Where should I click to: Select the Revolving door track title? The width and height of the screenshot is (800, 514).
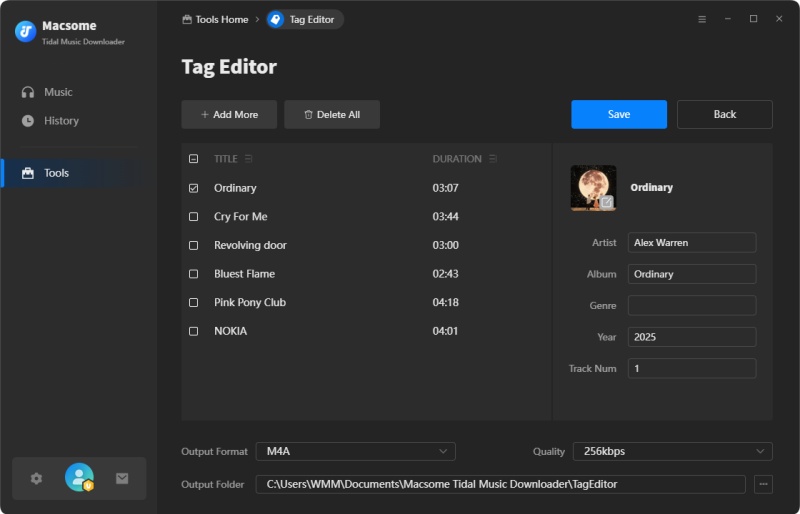pyautogui.click(x=250, y=245)
